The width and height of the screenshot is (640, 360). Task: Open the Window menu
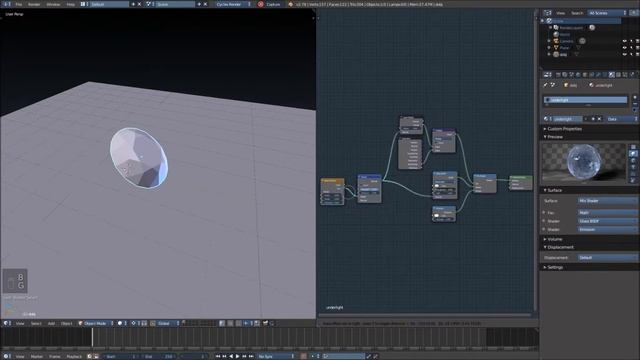pyautogui.click(x=53, y=4)
